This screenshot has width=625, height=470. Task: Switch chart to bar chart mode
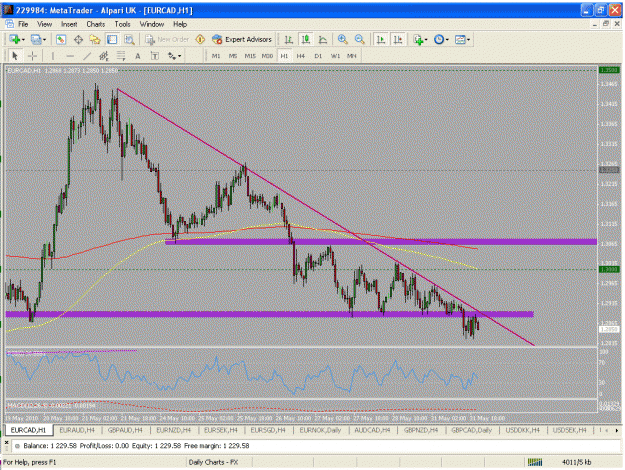pyautogui.click(x=289, y=39)
